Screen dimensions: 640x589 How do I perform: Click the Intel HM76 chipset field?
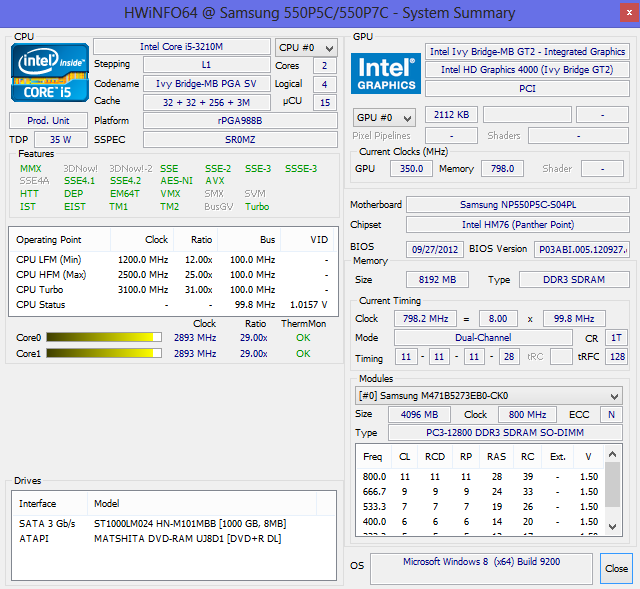518,224
